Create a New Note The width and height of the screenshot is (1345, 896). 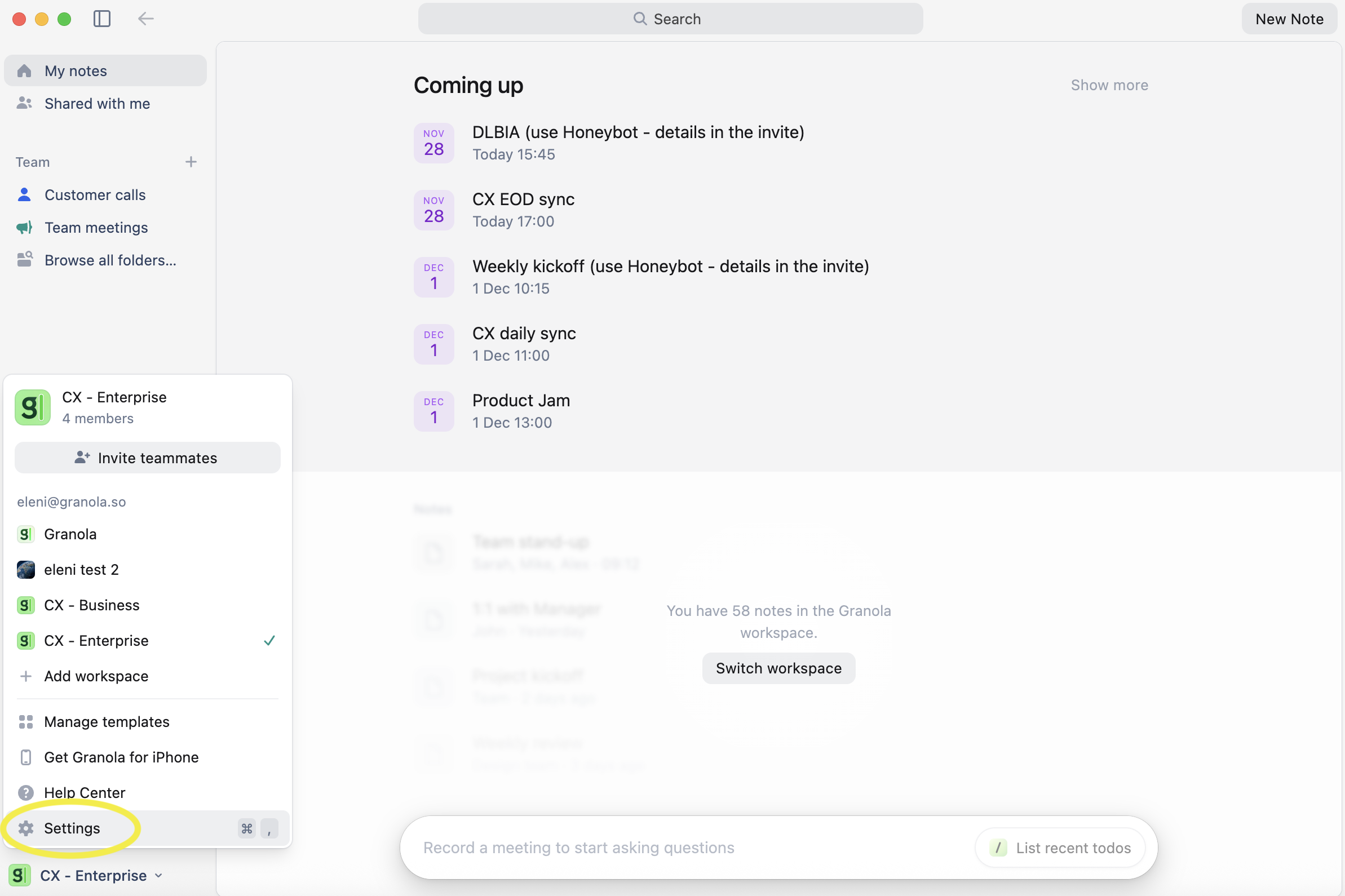tap(1289, 18)
